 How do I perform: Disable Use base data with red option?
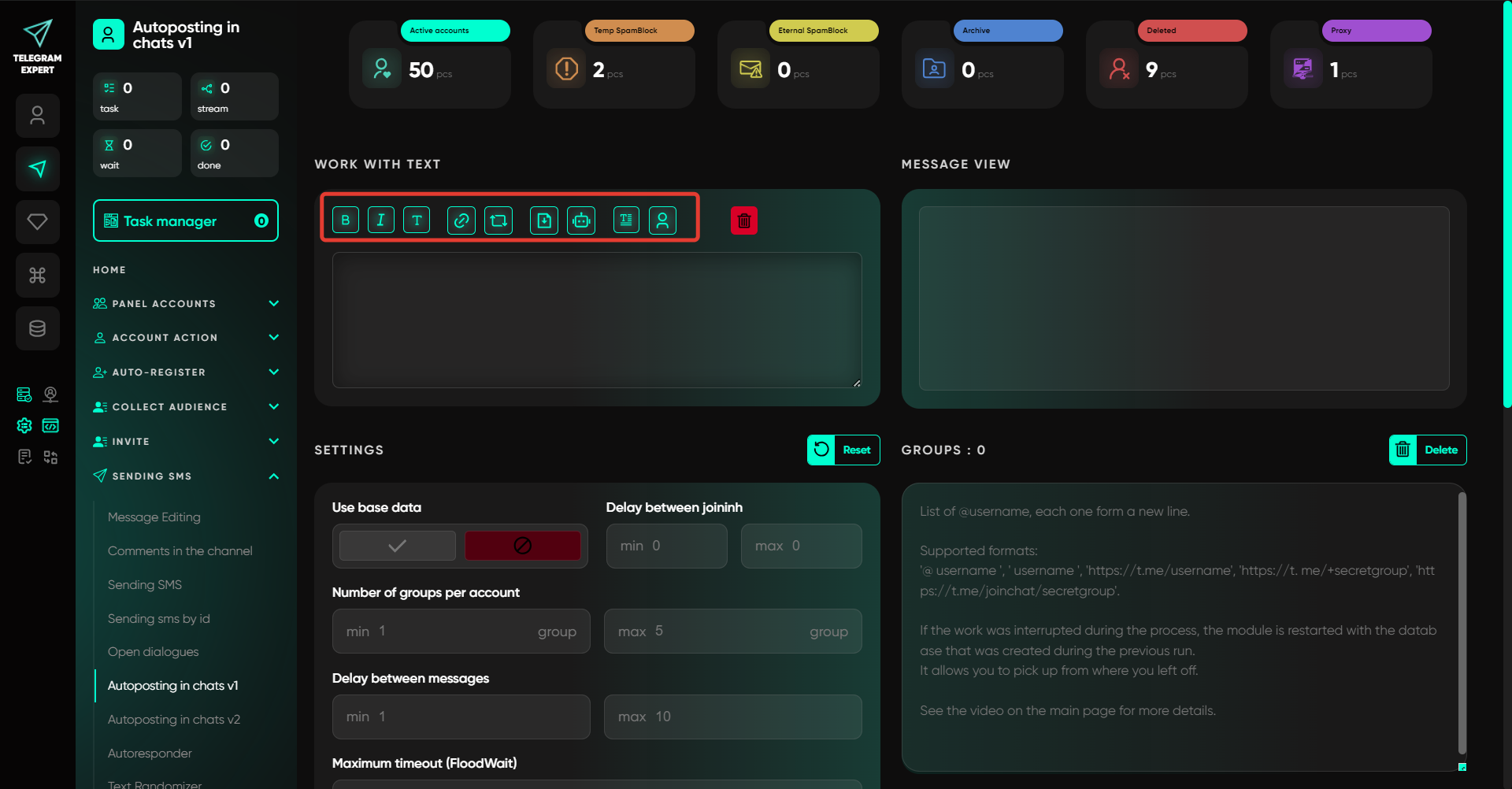click(522, 546)
